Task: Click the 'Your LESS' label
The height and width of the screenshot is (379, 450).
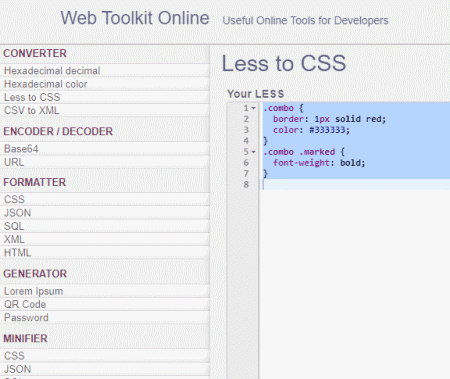Action: [x=255, y=94]
